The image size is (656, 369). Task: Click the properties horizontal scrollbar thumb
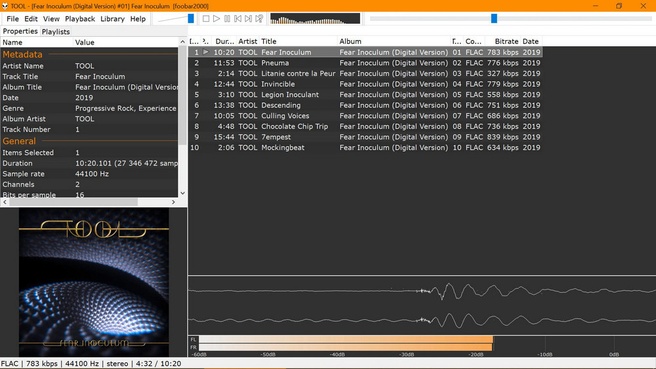pos(73,202)
